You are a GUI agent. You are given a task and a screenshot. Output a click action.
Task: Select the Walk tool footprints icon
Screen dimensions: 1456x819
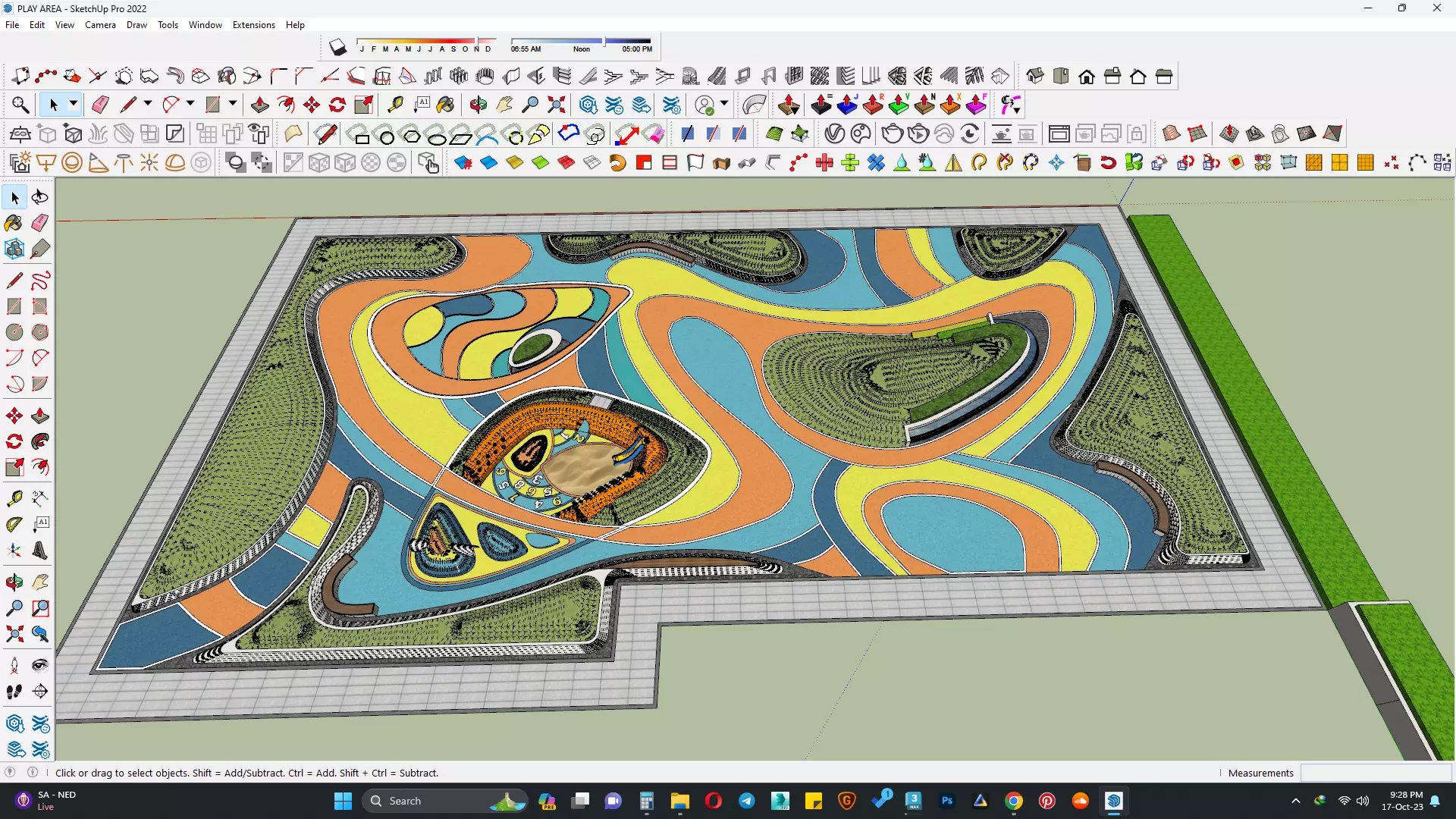(x=14, y=692)
